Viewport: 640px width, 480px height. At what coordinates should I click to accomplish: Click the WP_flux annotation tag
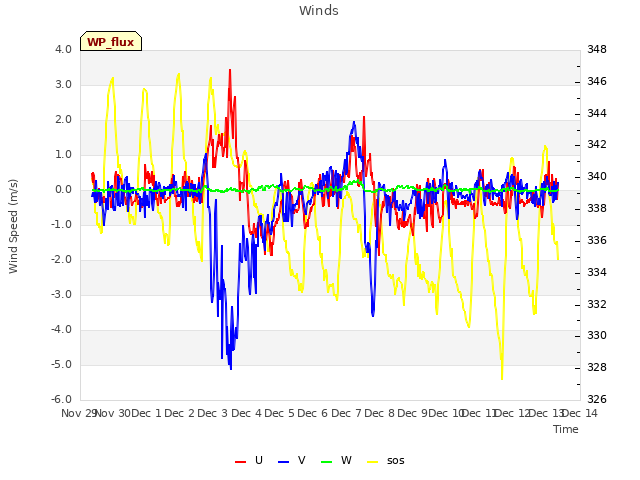tap(111, 41)
